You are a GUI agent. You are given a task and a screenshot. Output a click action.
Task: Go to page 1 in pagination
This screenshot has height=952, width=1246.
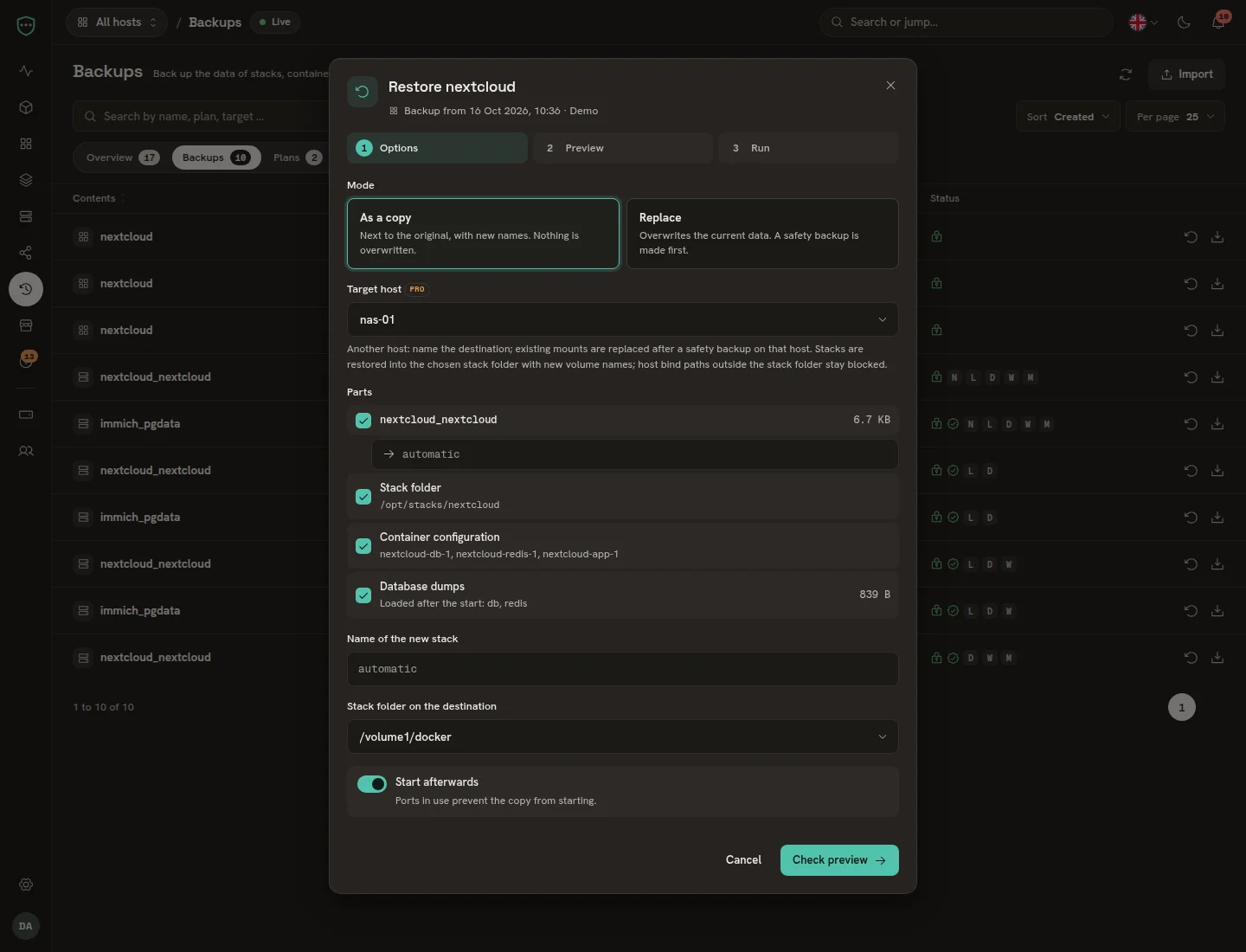(1182, 707)
